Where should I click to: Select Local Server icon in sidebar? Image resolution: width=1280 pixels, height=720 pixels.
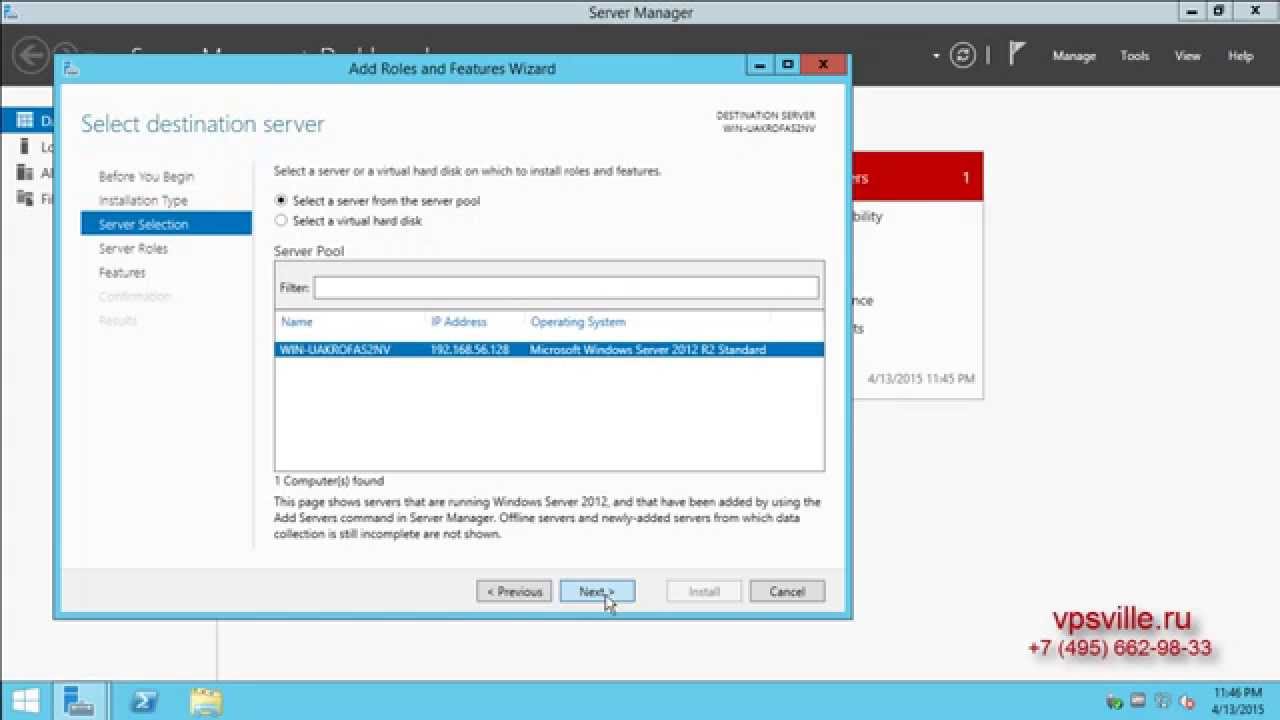tap(25, 147)
